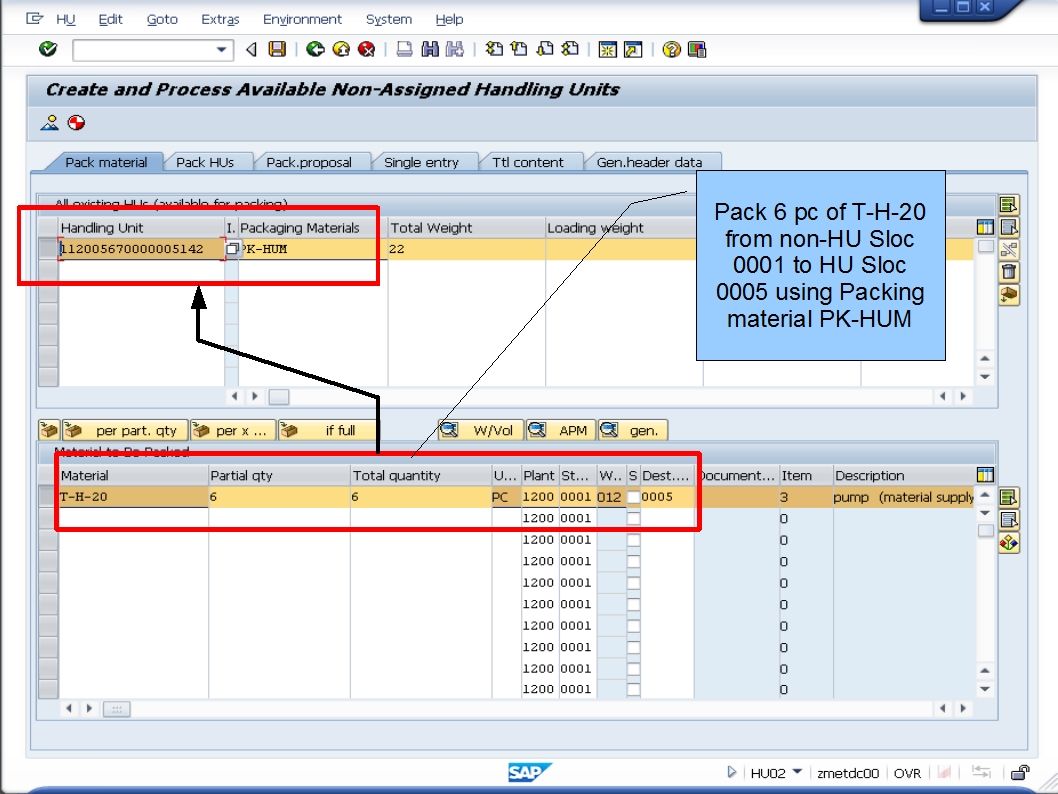Click the green Continue checkmark icon
This screenshot has height=794, width=1058.
point(47,48)
